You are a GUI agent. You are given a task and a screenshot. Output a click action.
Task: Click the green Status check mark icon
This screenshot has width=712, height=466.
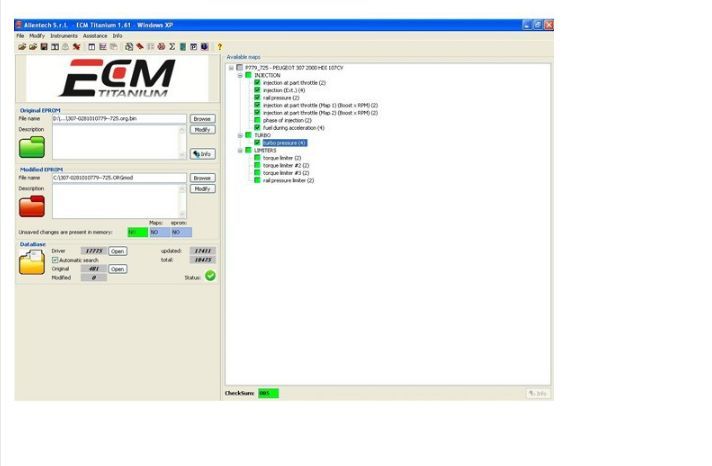click(210, 276)
